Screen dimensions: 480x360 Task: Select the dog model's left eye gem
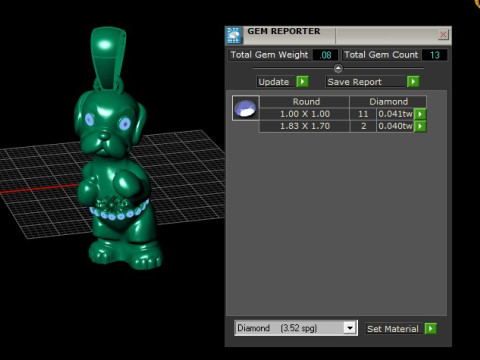(90, 119)
